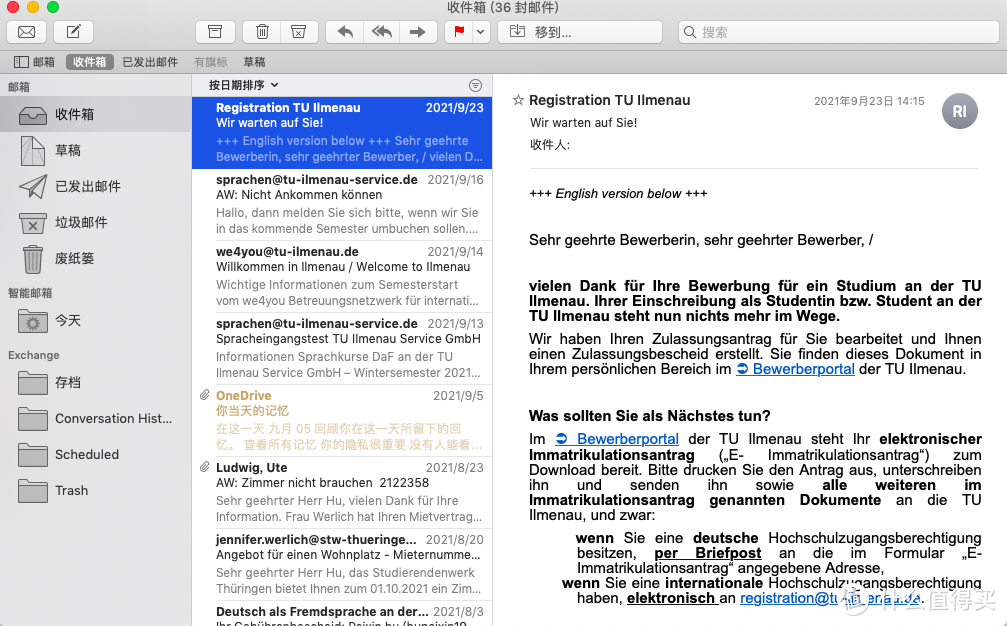Open 收件箱 inbox in the sidebar
The height and width of the screenshot is (626, 1007).
pyautogui.click(x=96, y=114)
